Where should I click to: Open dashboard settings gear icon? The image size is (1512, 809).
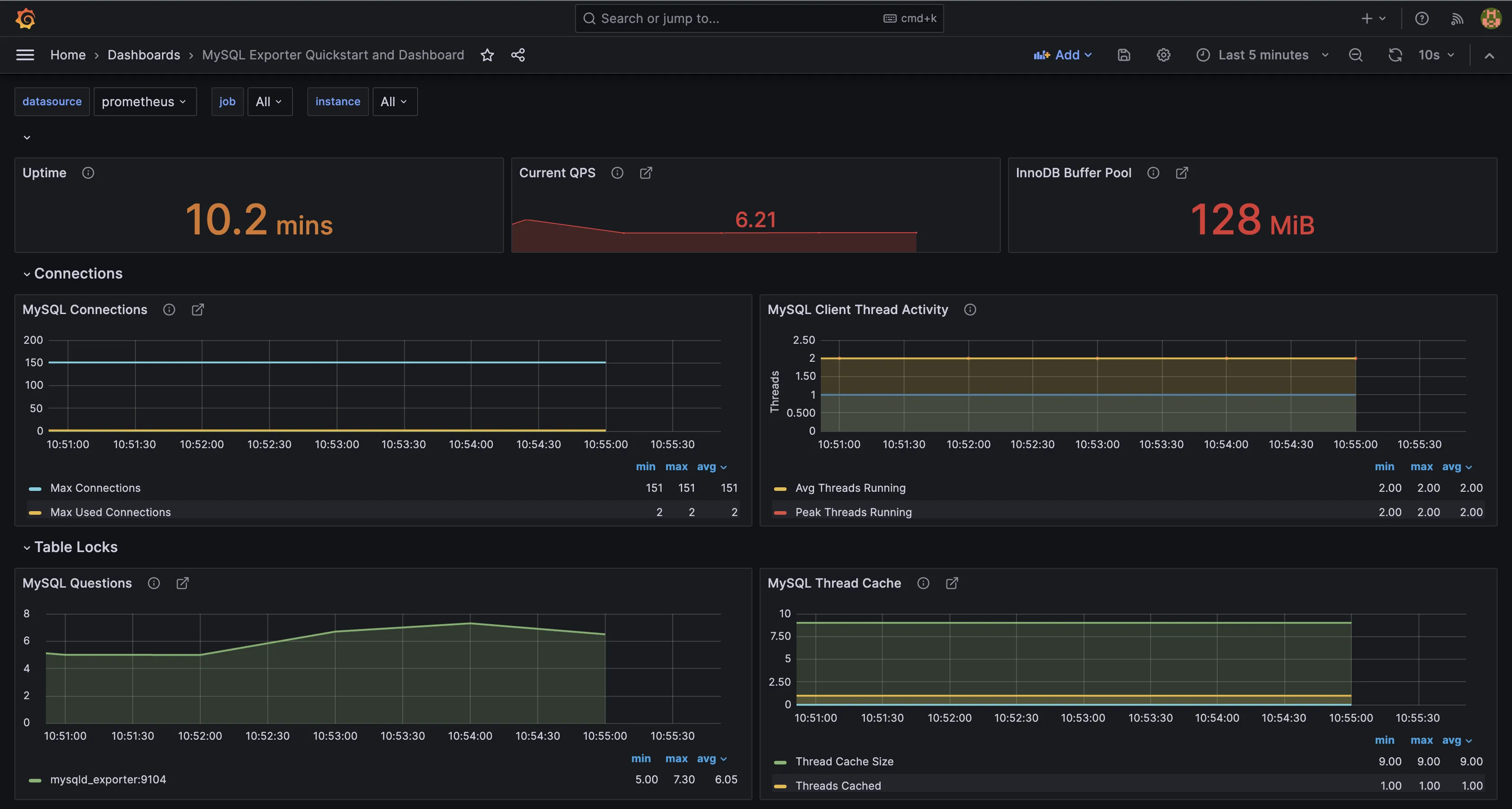(1163, 55)
